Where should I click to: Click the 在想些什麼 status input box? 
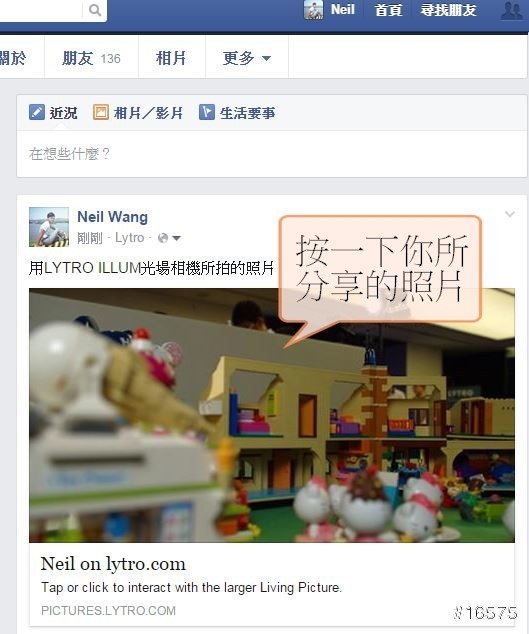272,154
